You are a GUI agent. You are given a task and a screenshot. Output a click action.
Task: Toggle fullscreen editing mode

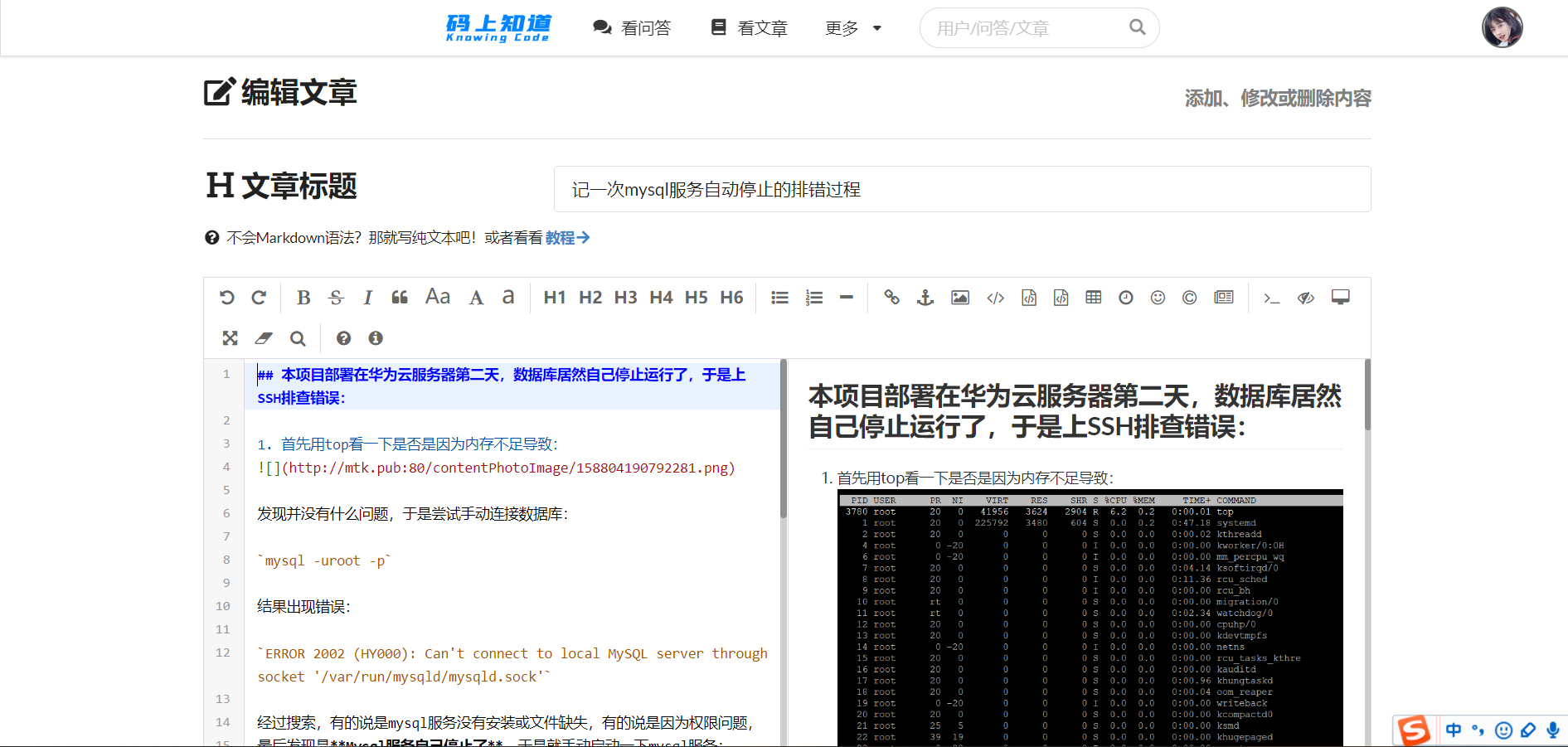tap(230, 338)
